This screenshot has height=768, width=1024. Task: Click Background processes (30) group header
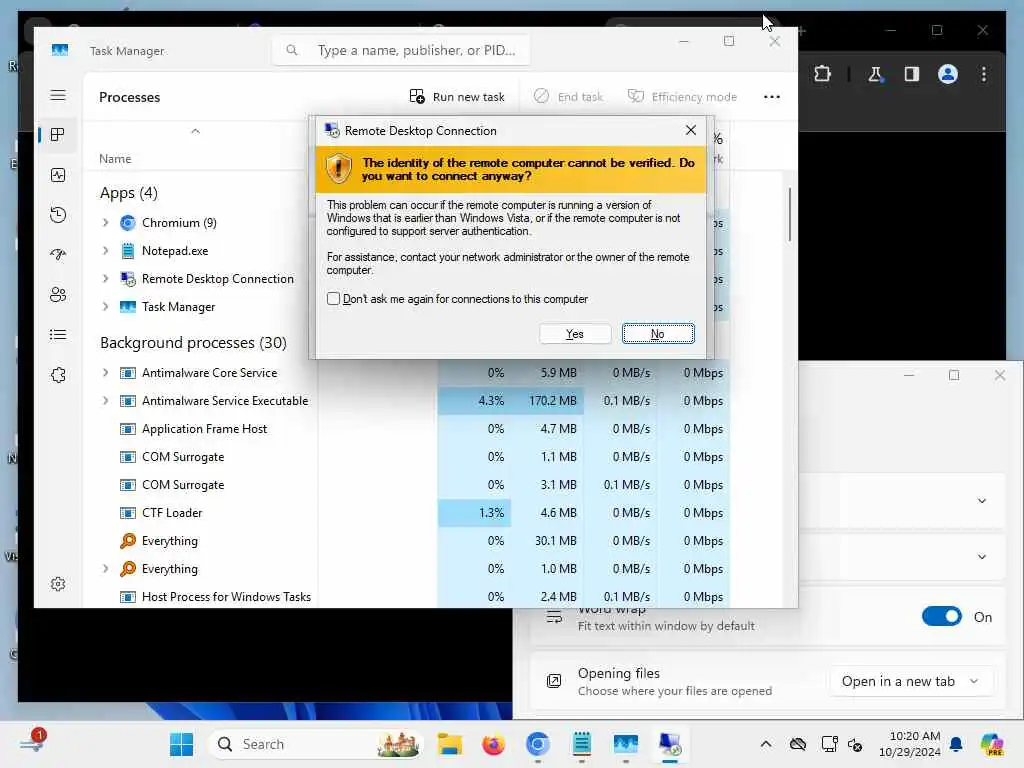point(193,343)
